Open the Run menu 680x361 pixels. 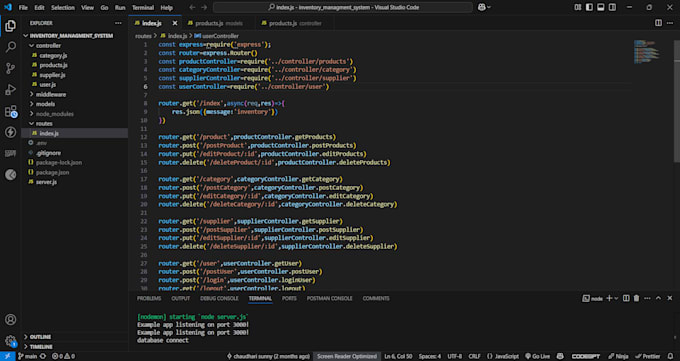[120, 7]
